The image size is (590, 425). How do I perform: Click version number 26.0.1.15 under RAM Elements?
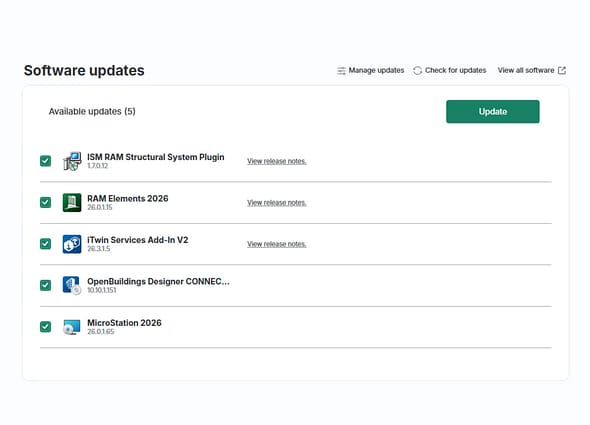click(100, 207)
